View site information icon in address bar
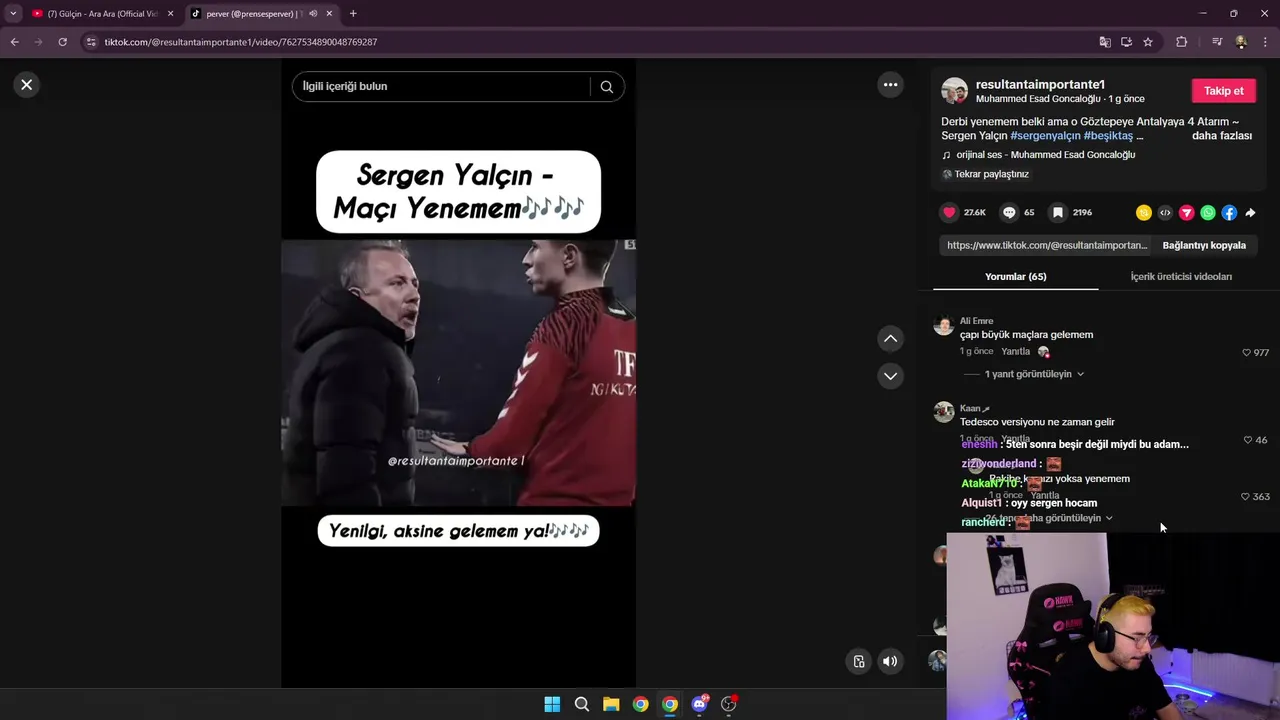This screenshot has width=1280, height=720. tap(91, 42)
